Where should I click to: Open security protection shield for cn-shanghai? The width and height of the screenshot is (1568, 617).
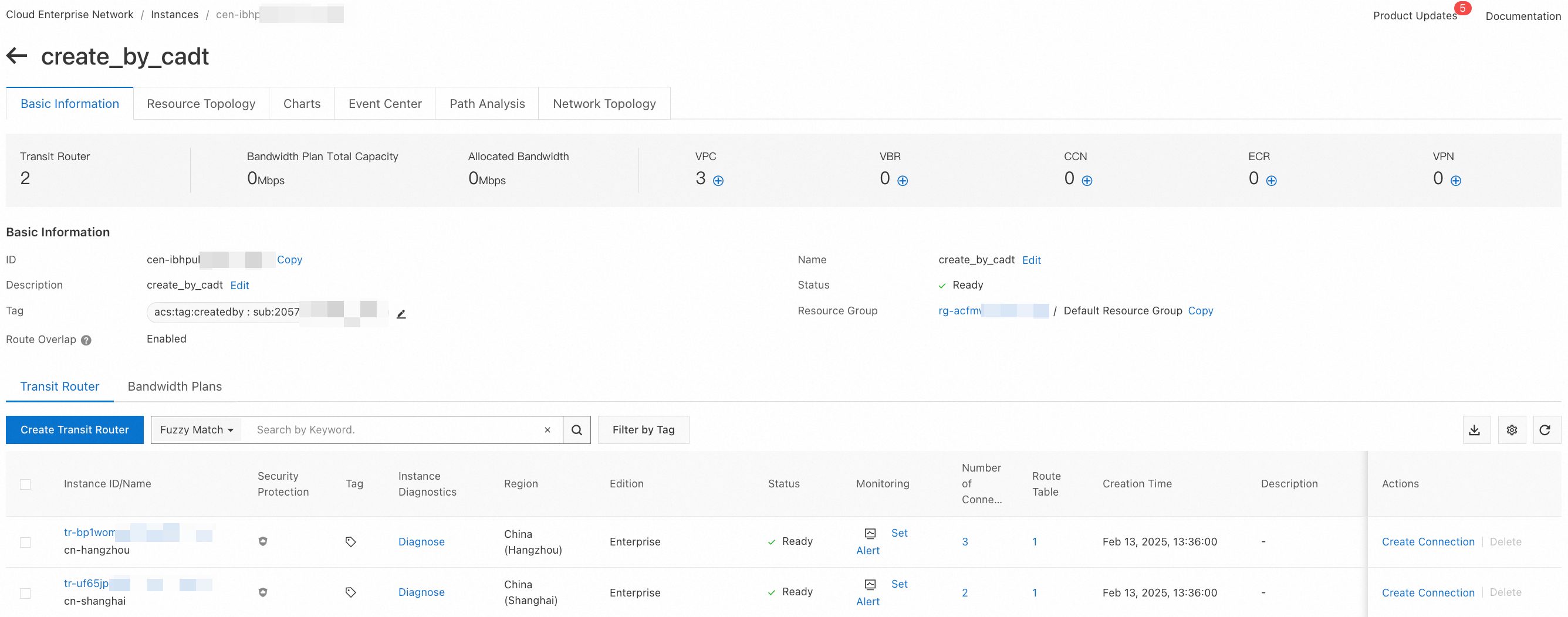263,592
